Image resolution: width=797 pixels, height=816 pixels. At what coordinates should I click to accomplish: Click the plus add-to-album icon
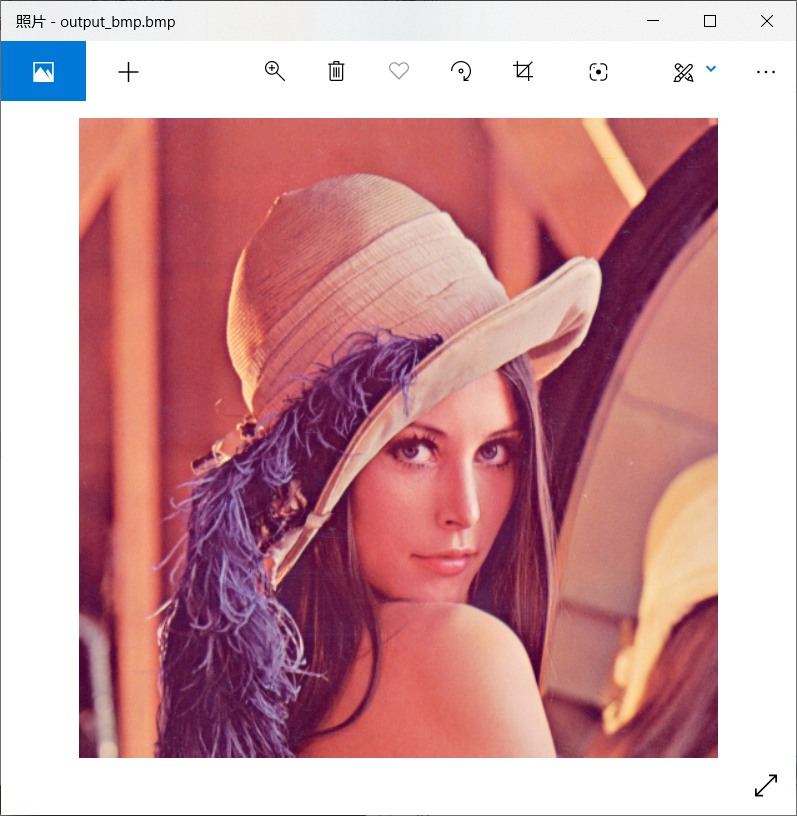[128, 72]
